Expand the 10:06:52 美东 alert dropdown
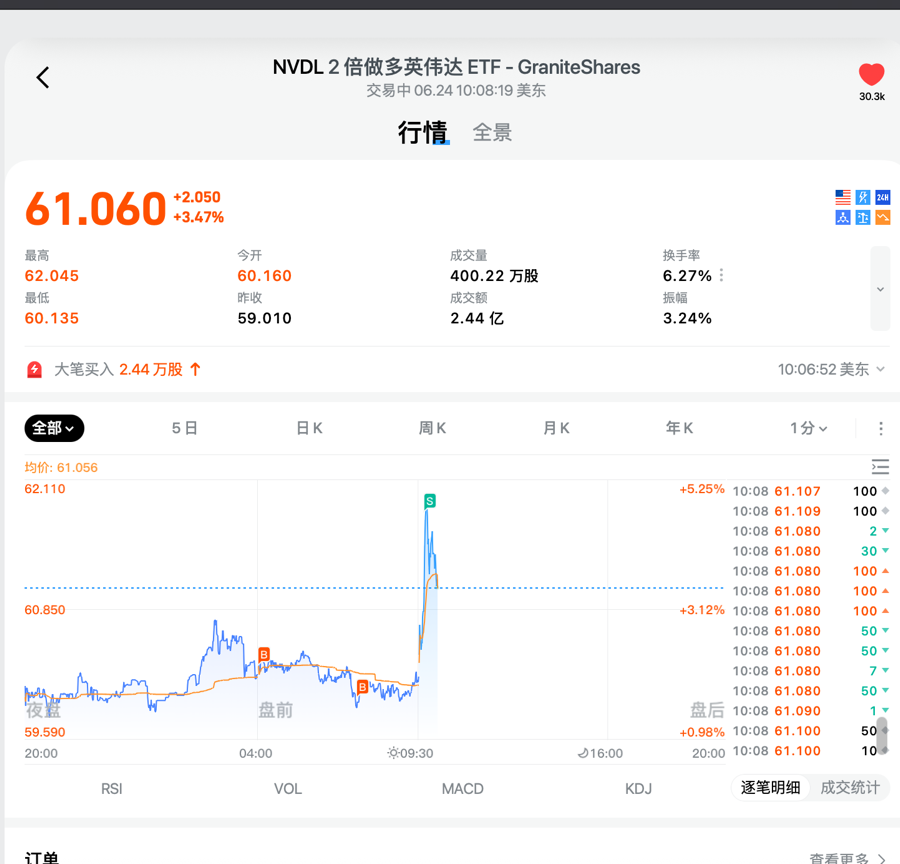Image resolution: width=900 pixels, height=864 pixels. pyautogui.click(x=831, y=370)
